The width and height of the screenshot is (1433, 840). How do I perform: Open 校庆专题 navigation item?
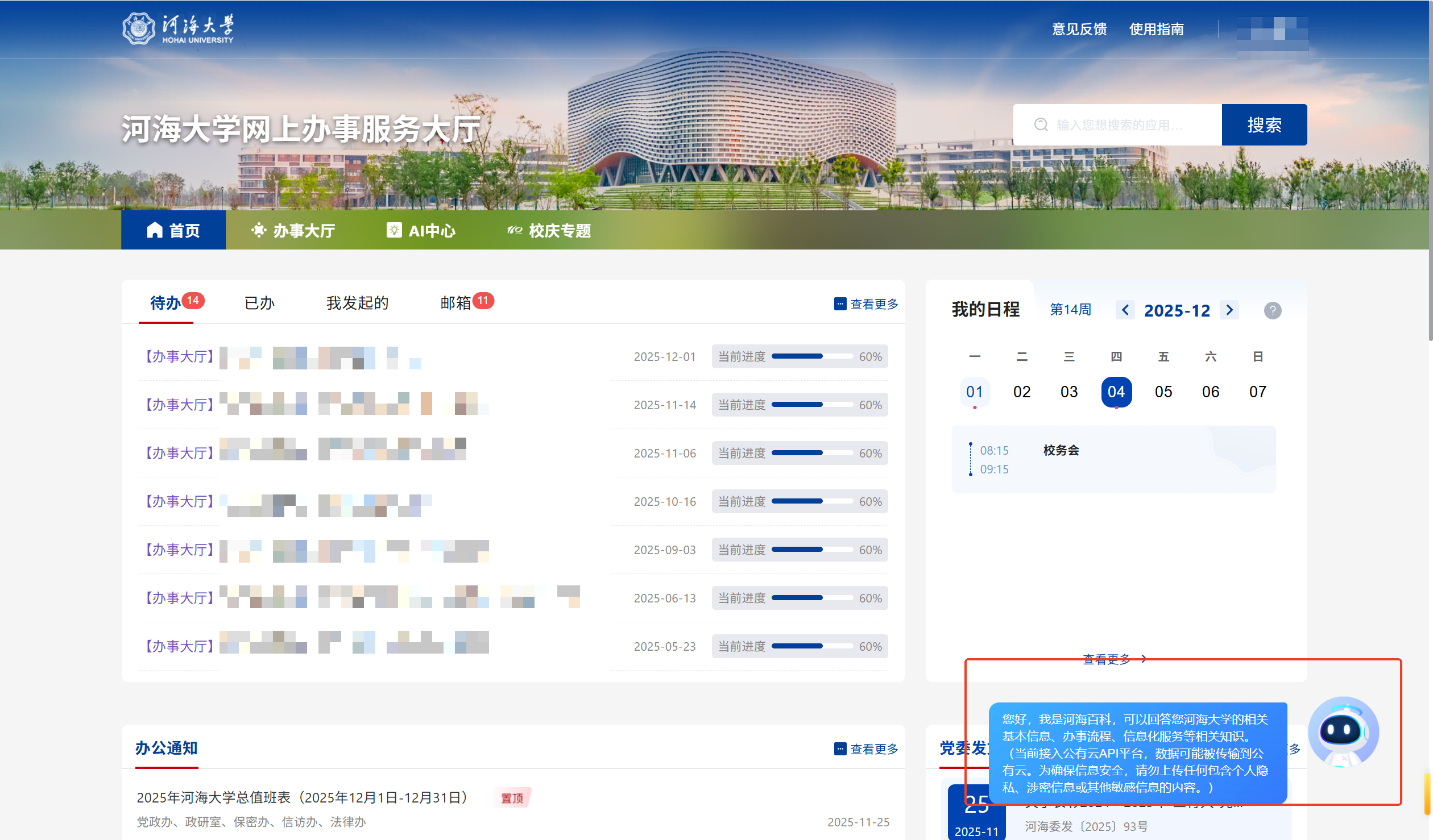click(x=549, y=230)
